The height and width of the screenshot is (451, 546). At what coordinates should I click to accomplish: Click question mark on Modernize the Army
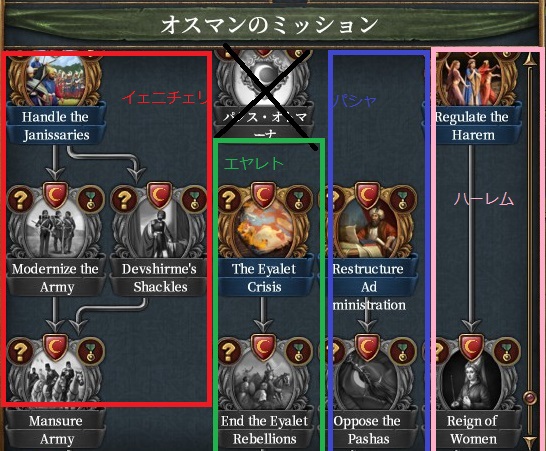point(20,199)
